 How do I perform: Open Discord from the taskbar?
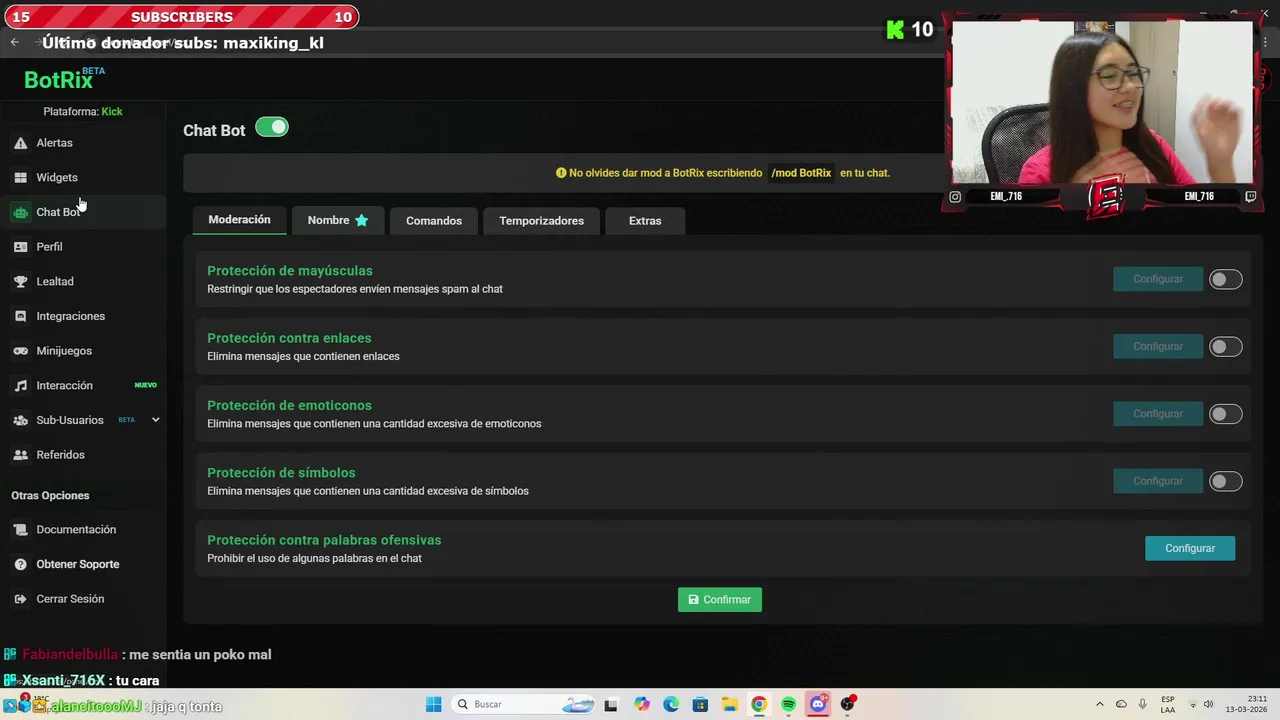point(818,705)
